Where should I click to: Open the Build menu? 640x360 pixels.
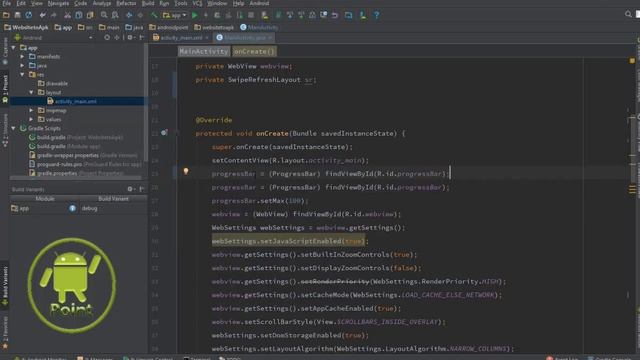[148, 3]
